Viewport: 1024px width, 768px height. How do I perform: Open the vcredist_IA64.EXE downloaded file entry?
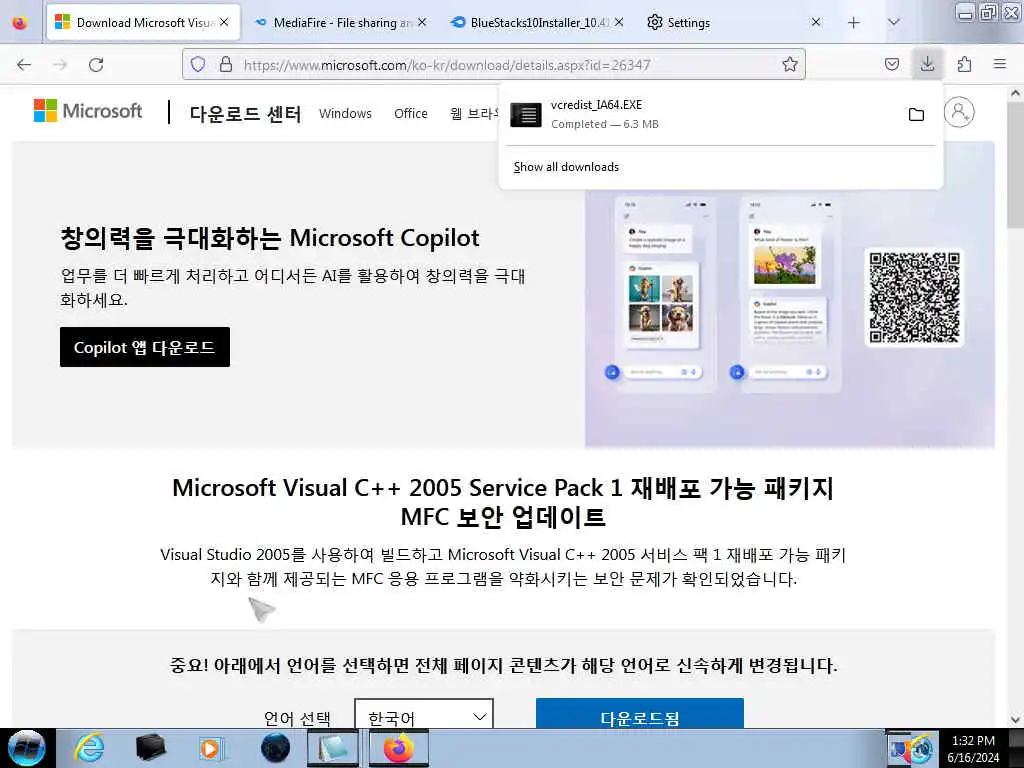[703, 114]
